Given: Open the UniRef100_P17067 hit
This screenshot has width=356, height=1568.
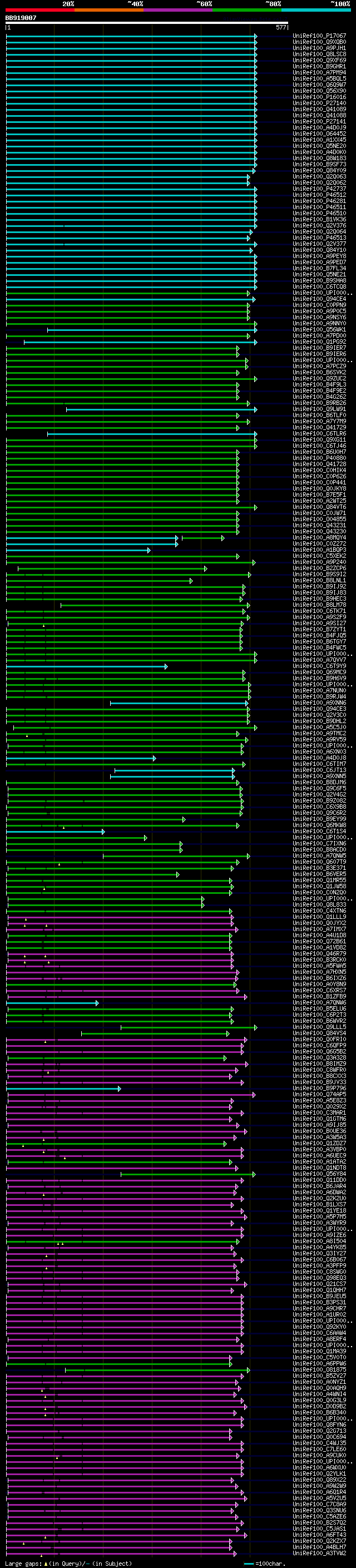Looking at the screenshot, I should pos(319,36).
